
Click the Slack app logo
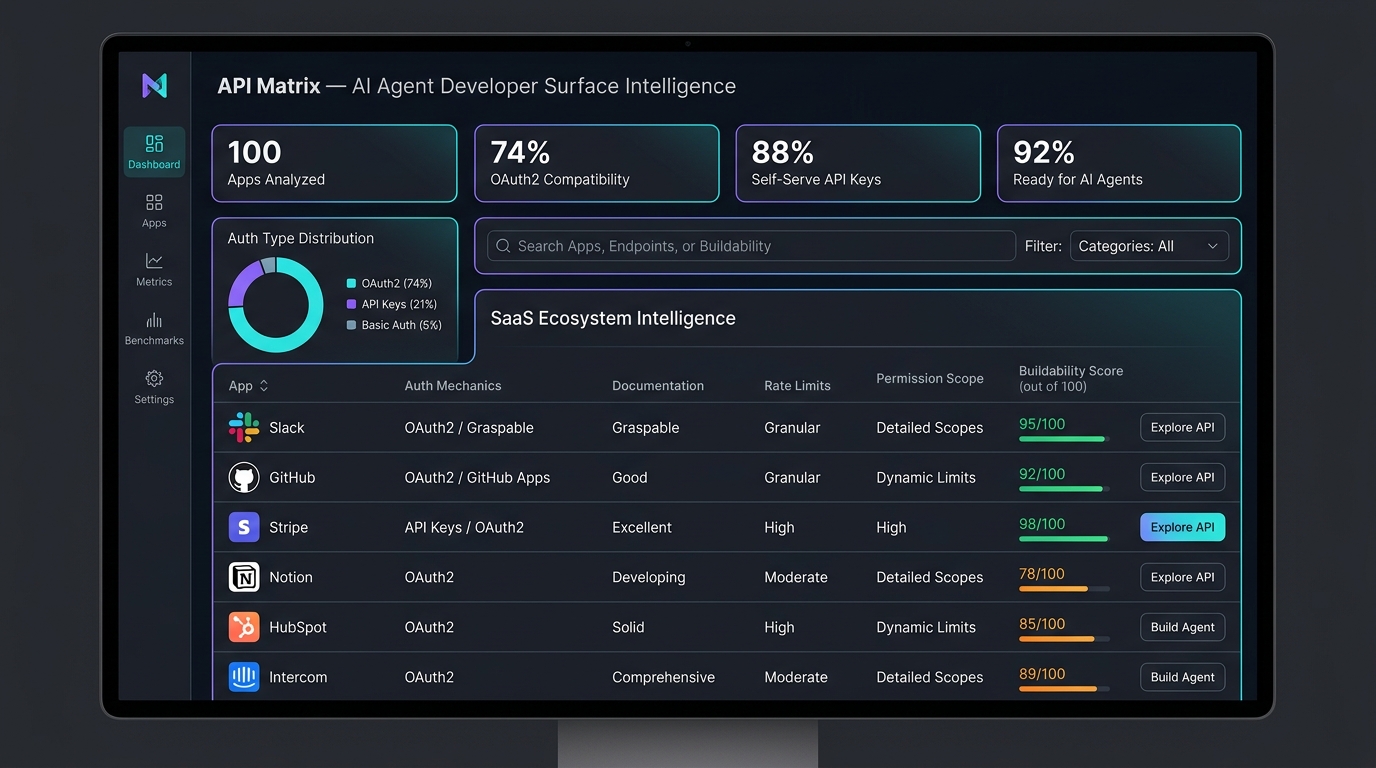click(244, 427)
